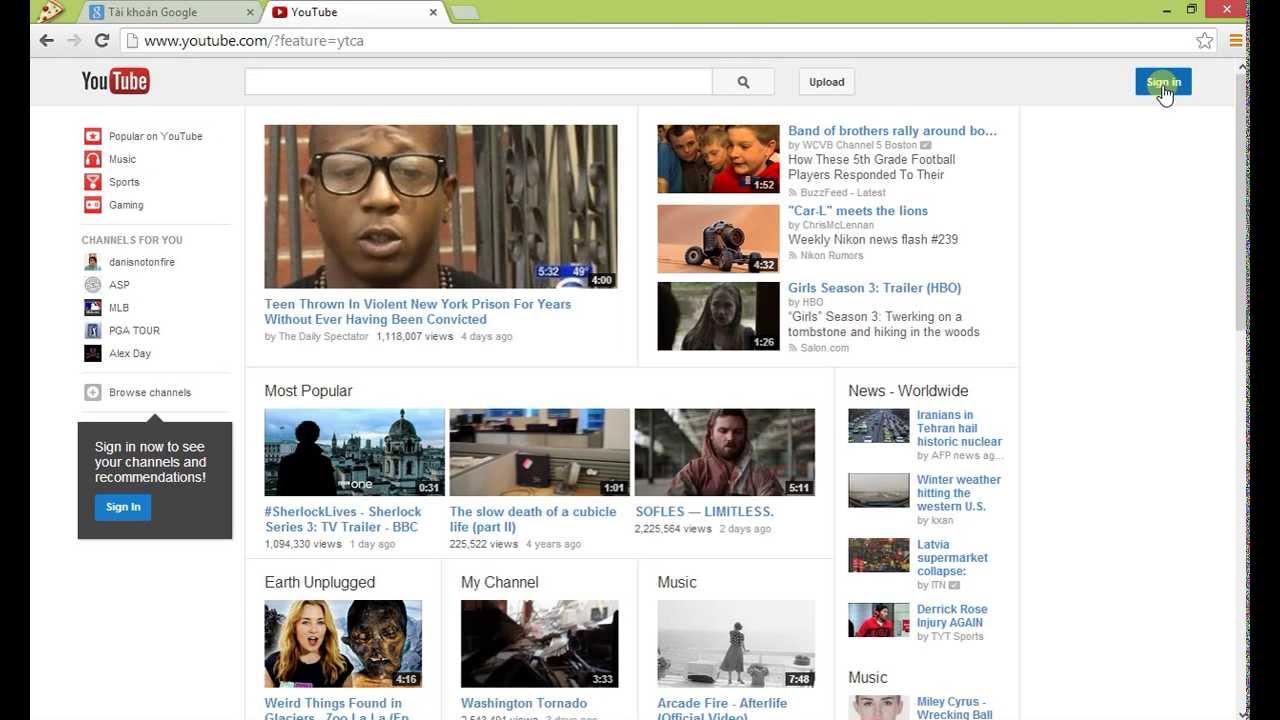The height and width of the screenshot is (720, 1280).
Task: Open #SherlockLives TV Trailer title link
Action: (343, 519)
